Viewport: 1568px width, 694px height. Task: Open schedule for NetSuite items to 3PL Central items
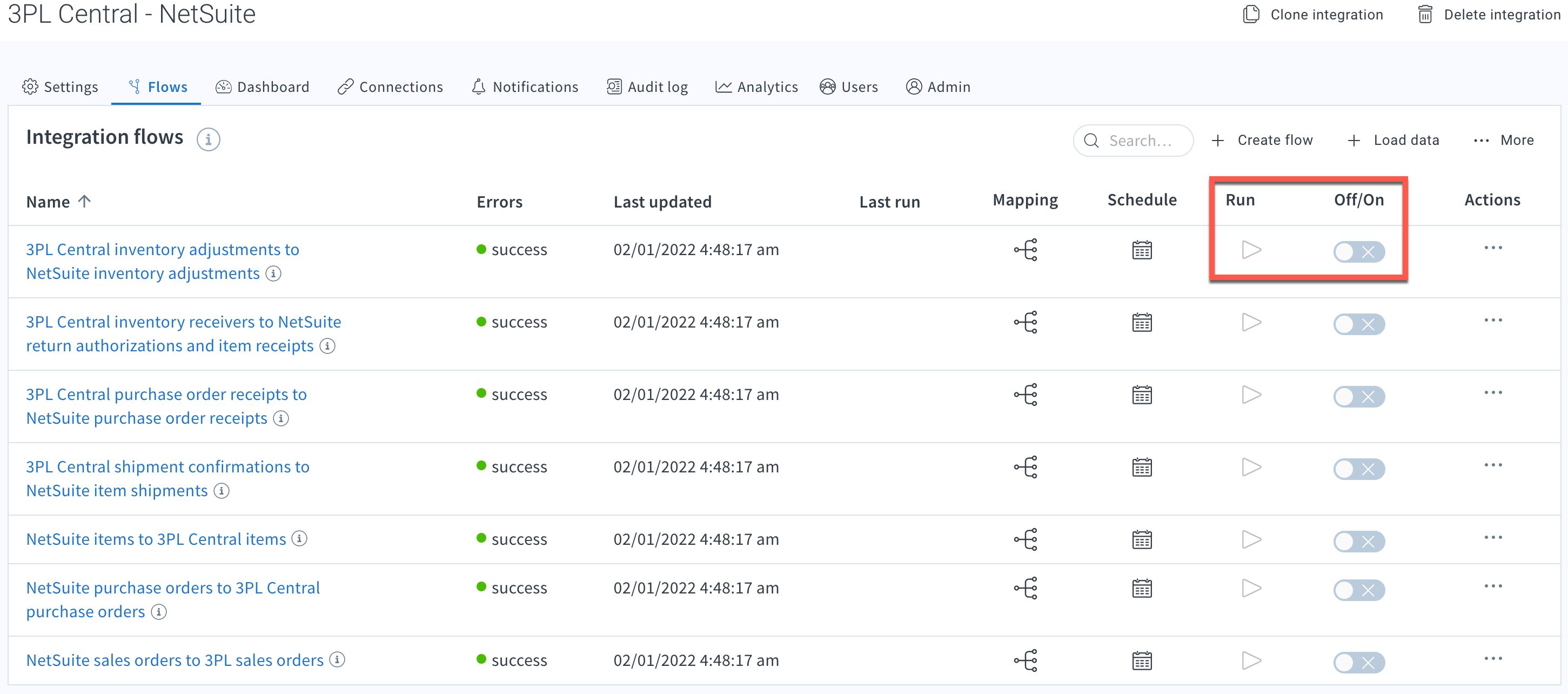(x=1142, y=539)
